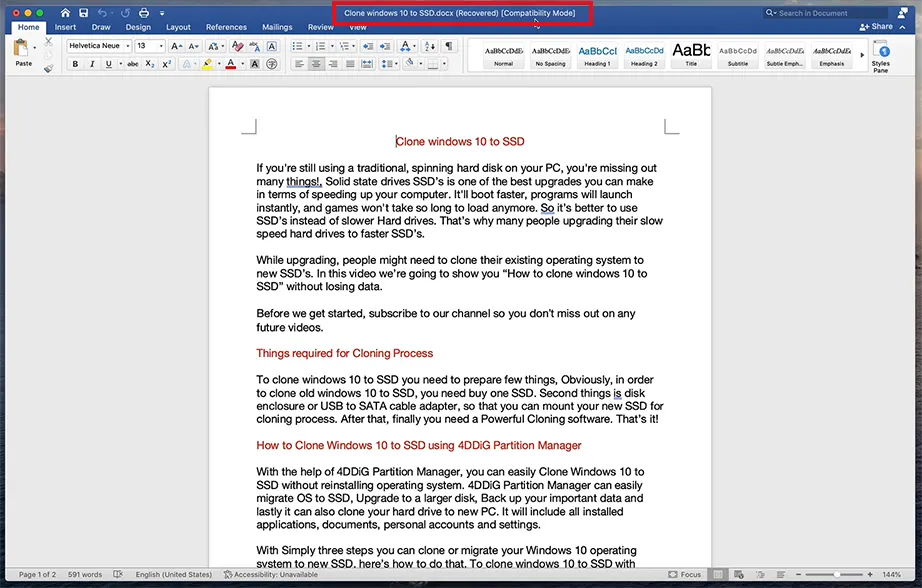The image size is (922, 588).
Task: Click the yellow text highlight color button
Action: coord(206,64)
